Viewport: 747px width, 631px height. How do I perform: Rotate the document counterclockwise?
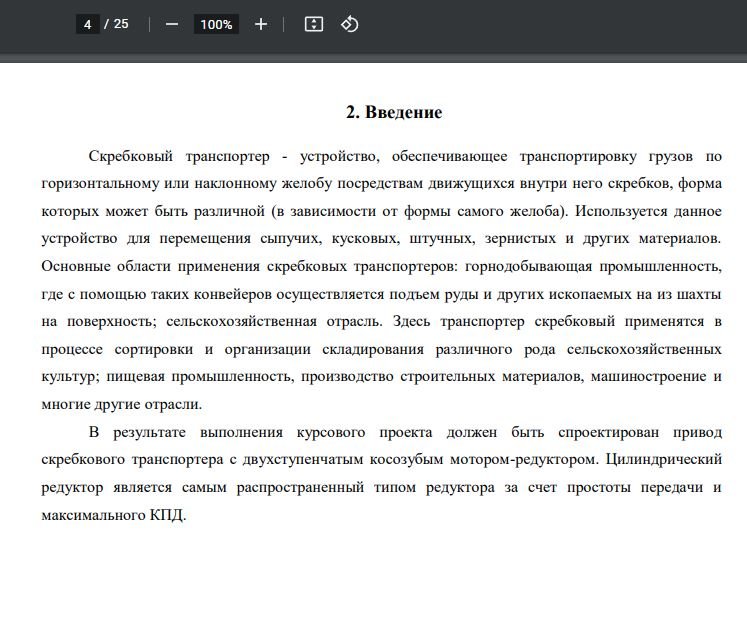(x=349, y=24)
